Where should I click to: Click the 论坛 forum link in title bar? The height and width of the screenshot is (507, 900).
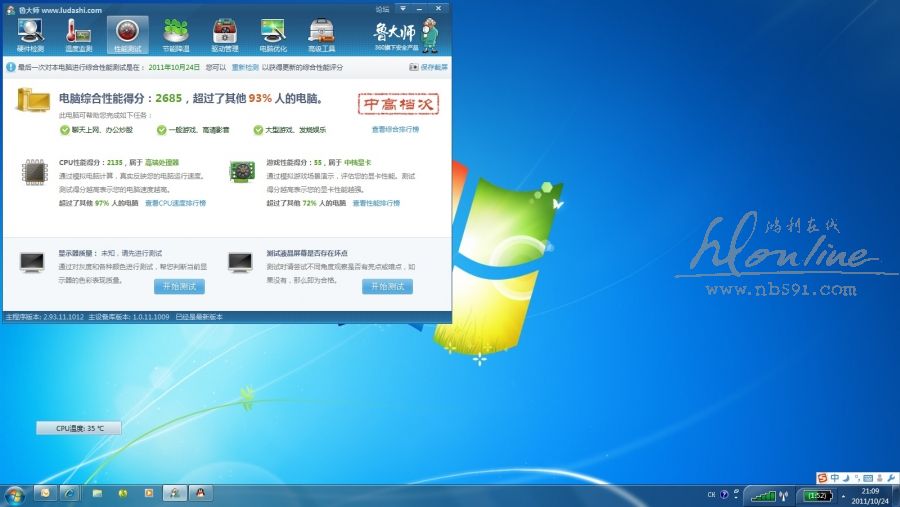(382, 9)
